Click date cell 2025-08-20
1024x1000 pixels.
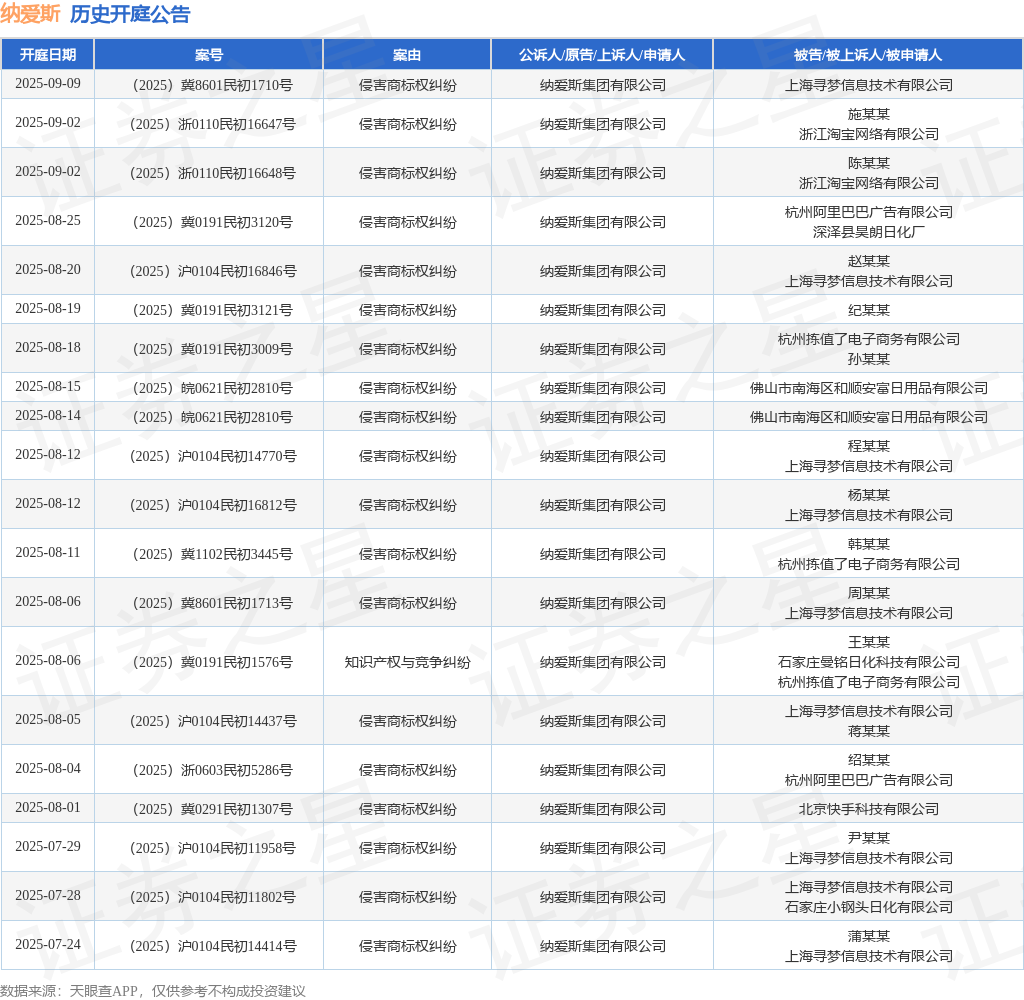tap(48, 270)
